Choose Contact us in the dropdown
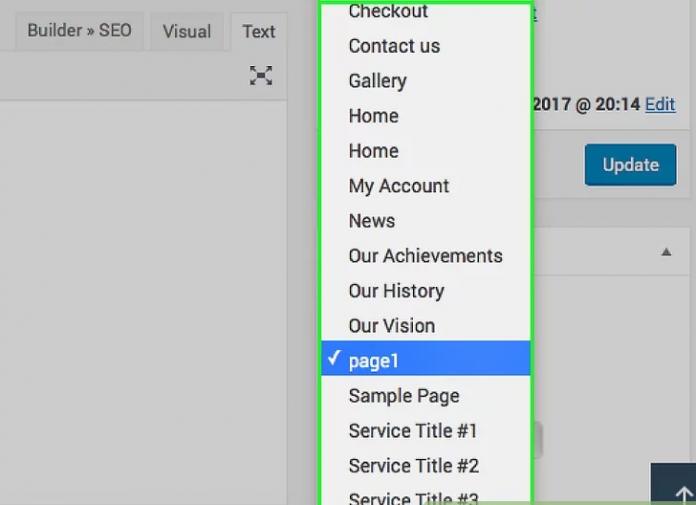This screenshot has height=505, width=696. pos(394,46)
